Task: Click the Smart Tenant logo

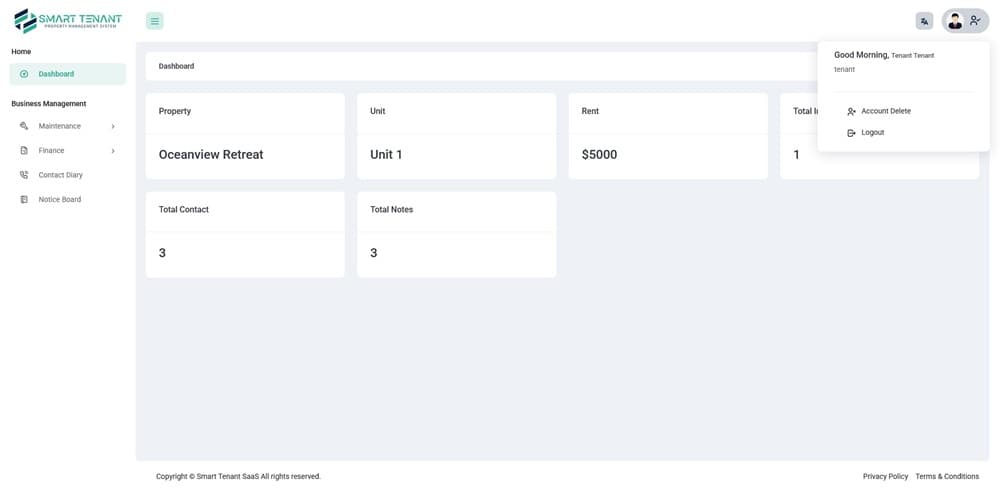Action: (x=68, y=20)
